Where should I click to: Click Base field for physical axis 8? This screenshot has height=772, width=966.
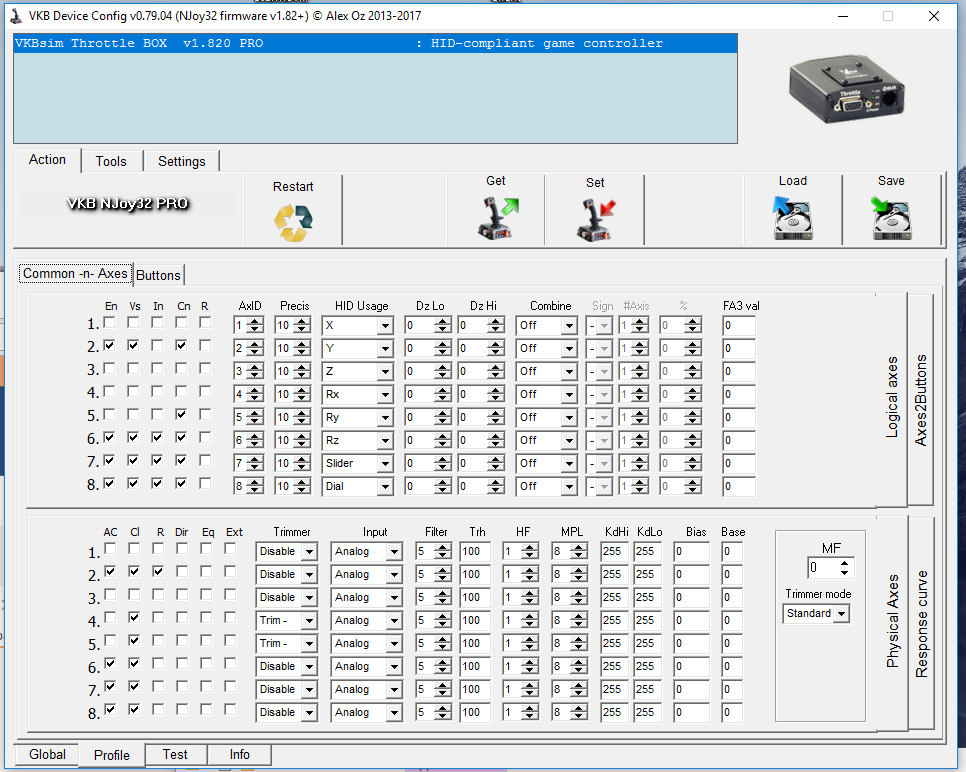point(732,712)
